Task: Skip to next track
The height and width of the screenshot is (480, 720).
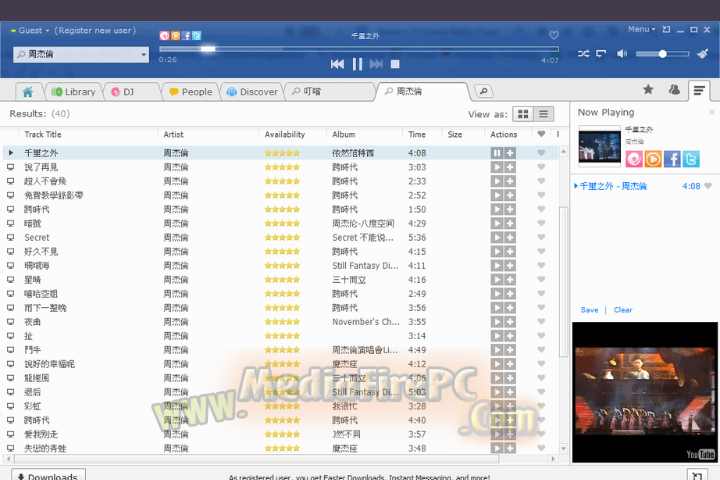Action: click(376, 64)
